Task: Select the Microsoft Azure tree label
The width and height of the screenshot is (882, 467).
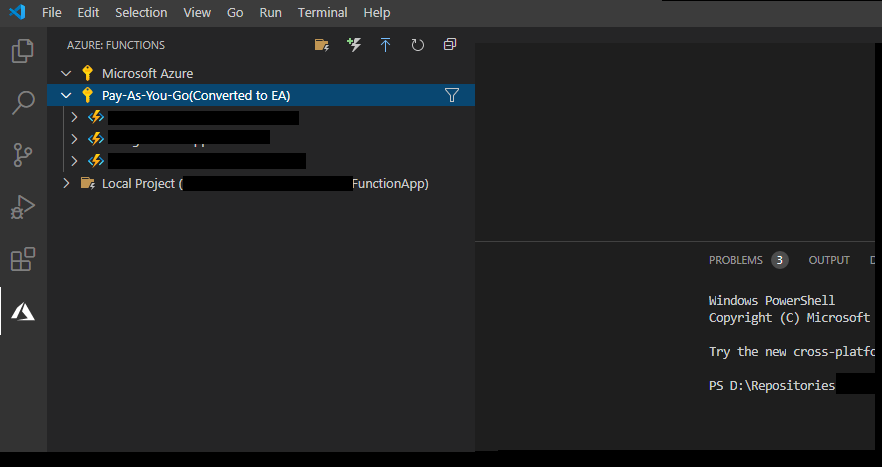Action: pyautogui.click(x=147, y=73)
